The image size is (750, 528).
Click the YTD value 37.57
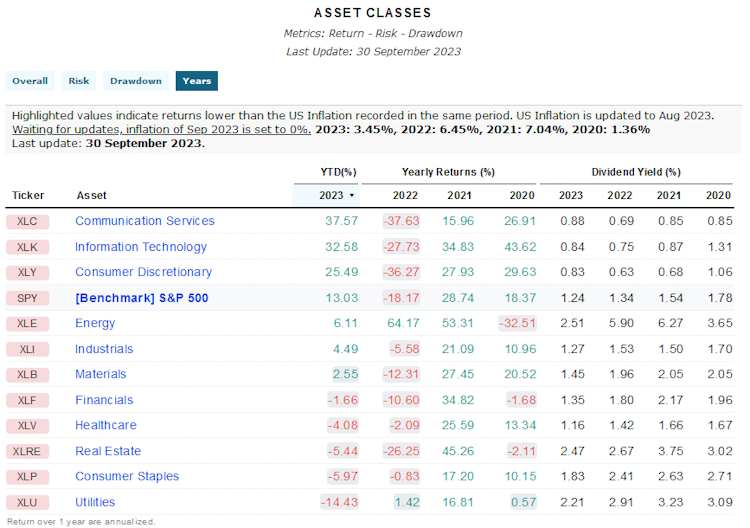click(342, 221)
